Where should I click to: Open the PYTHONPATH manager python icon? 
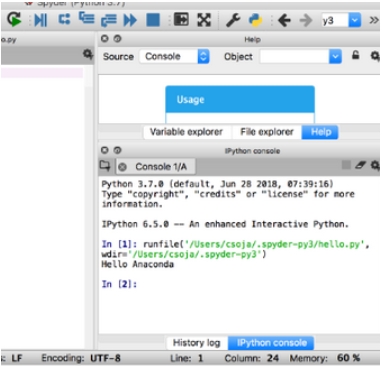256,20
